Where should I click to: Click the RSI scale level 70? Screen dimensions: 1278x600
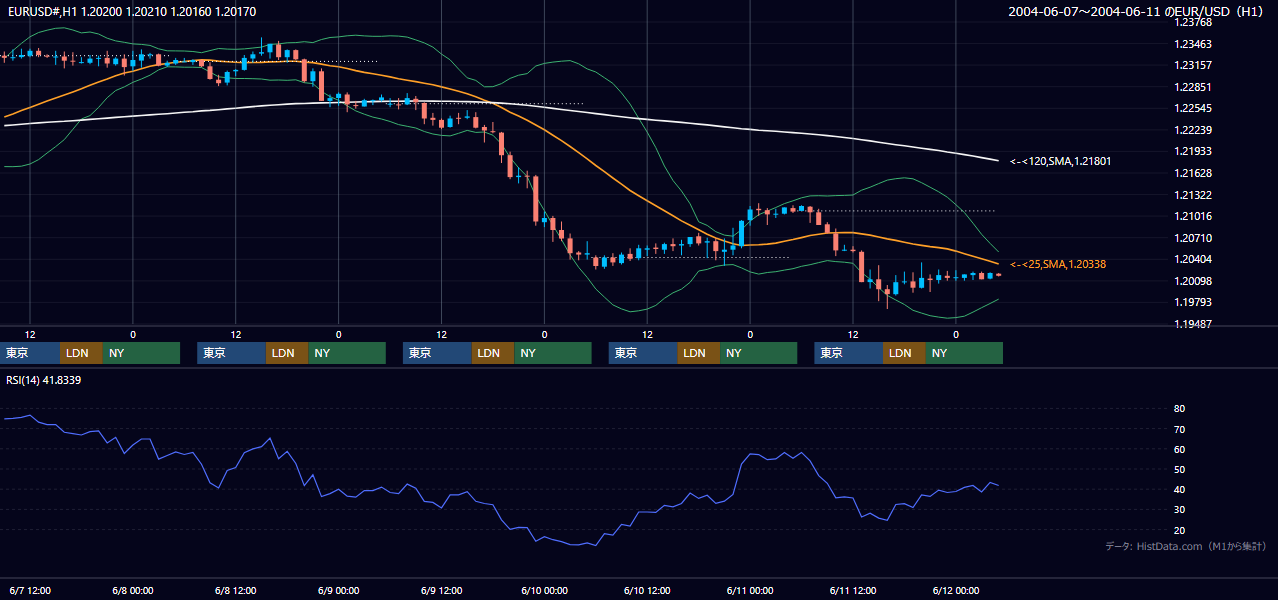1180,429
